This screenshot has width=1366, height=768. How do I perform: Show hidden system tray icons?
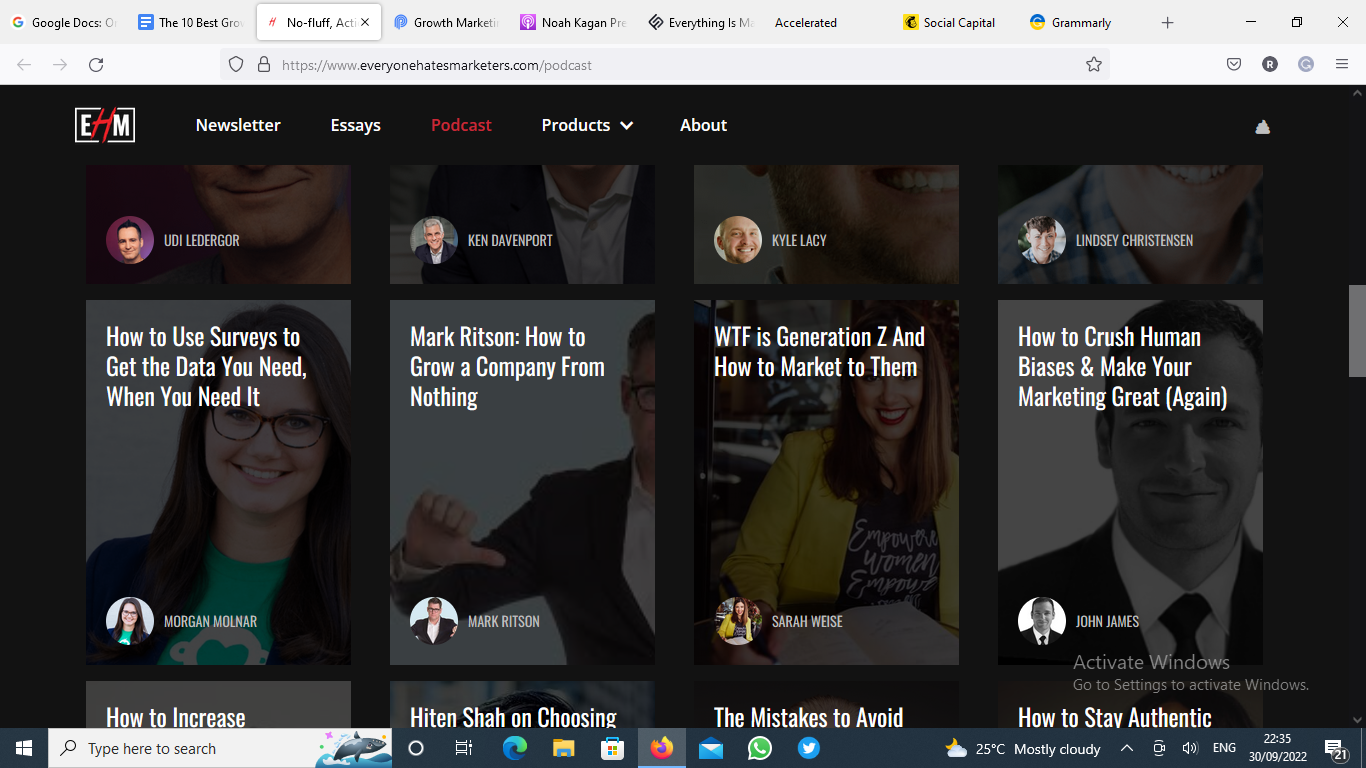tap(1127, 748)
